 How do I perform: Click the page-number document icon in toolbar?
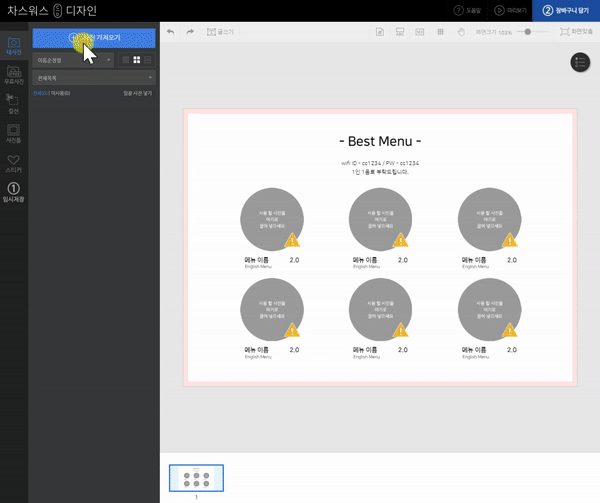[380, 32]
